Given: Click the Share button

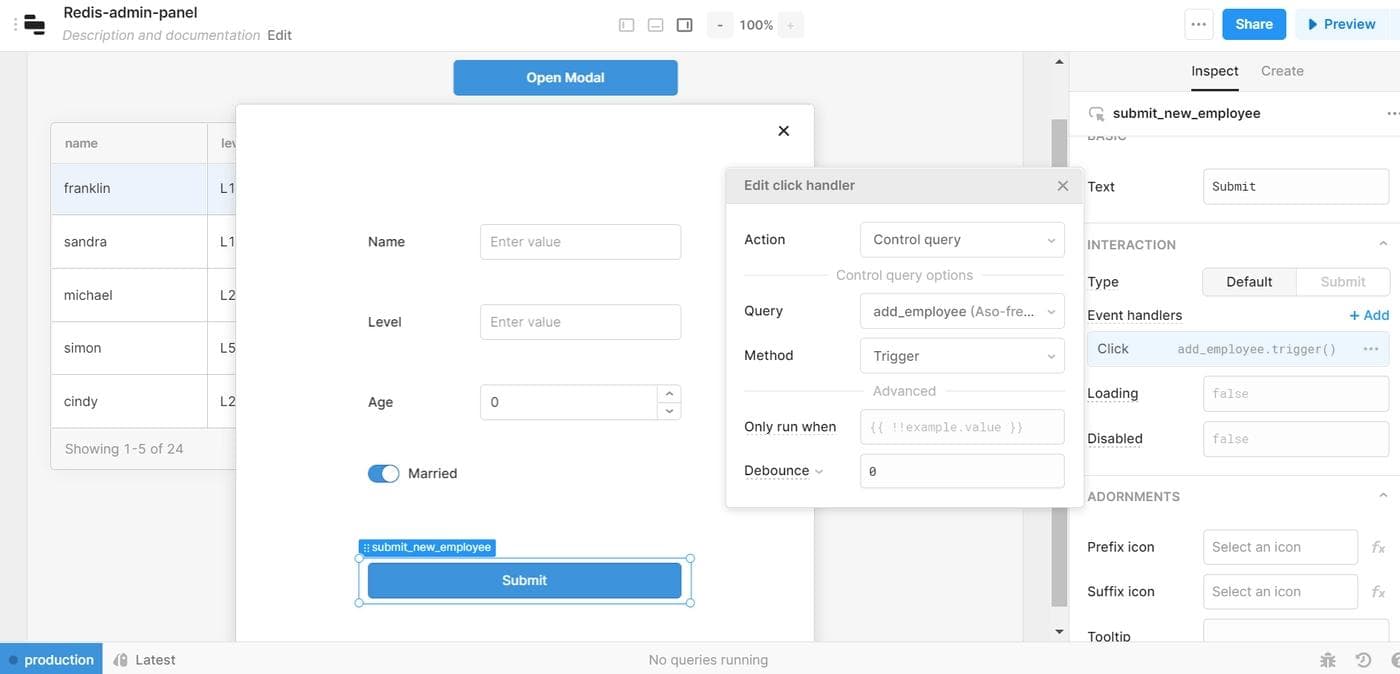Looking at the screenshot, I should click(x=1253, y=25).
